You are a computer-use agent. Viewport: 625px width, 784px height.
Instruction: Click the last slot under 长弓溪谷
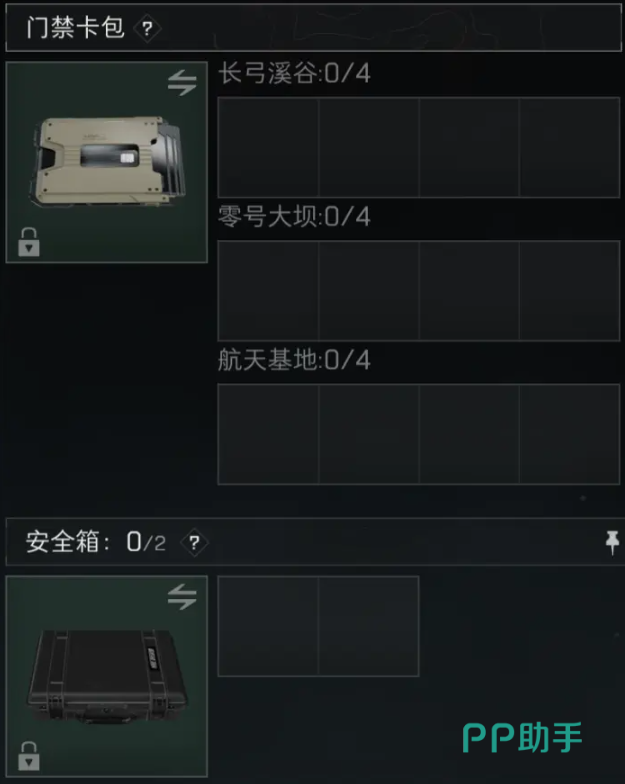570,148
